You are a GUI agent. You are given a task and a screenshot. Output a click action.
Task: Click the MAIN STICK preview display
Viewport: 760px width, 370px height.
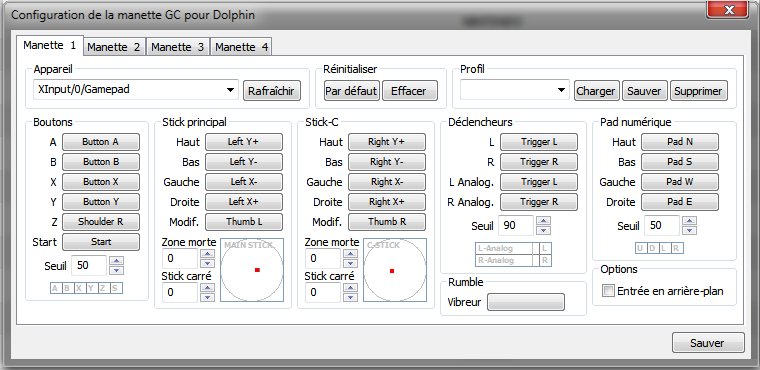point(252,270)
